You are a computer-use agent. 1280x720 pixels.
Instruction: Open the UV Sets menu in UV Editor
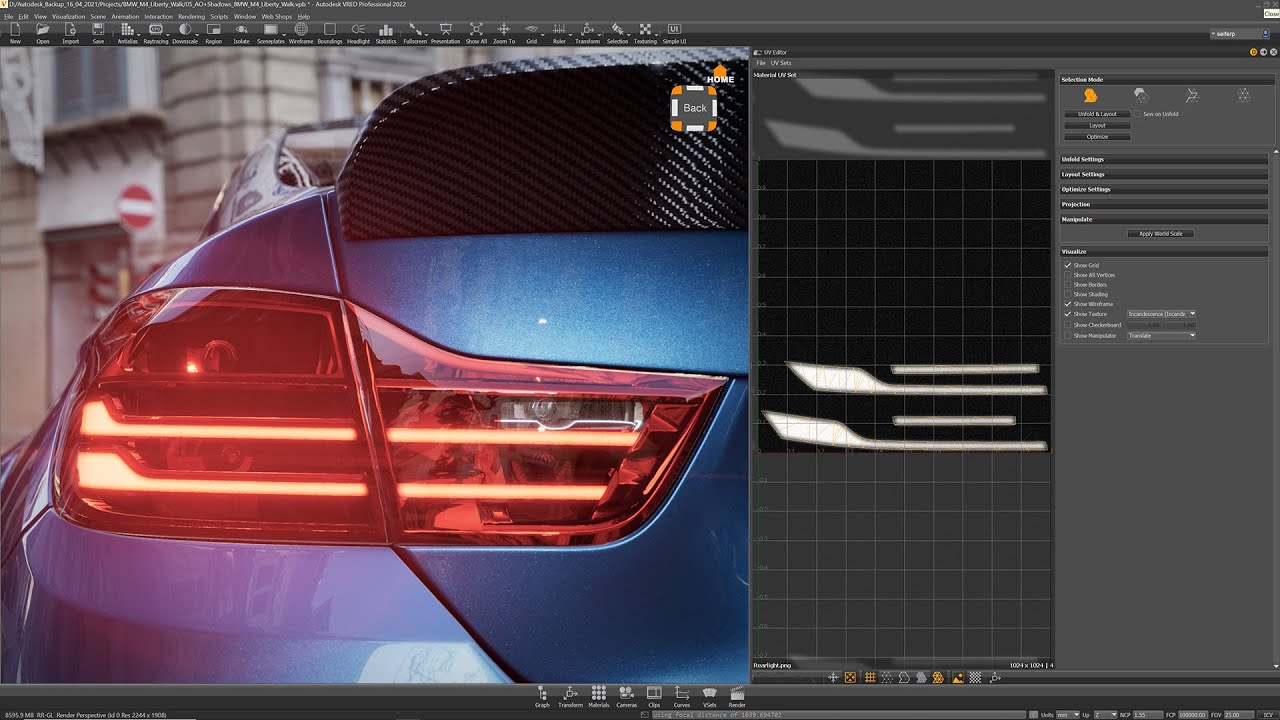coord(780,63)
